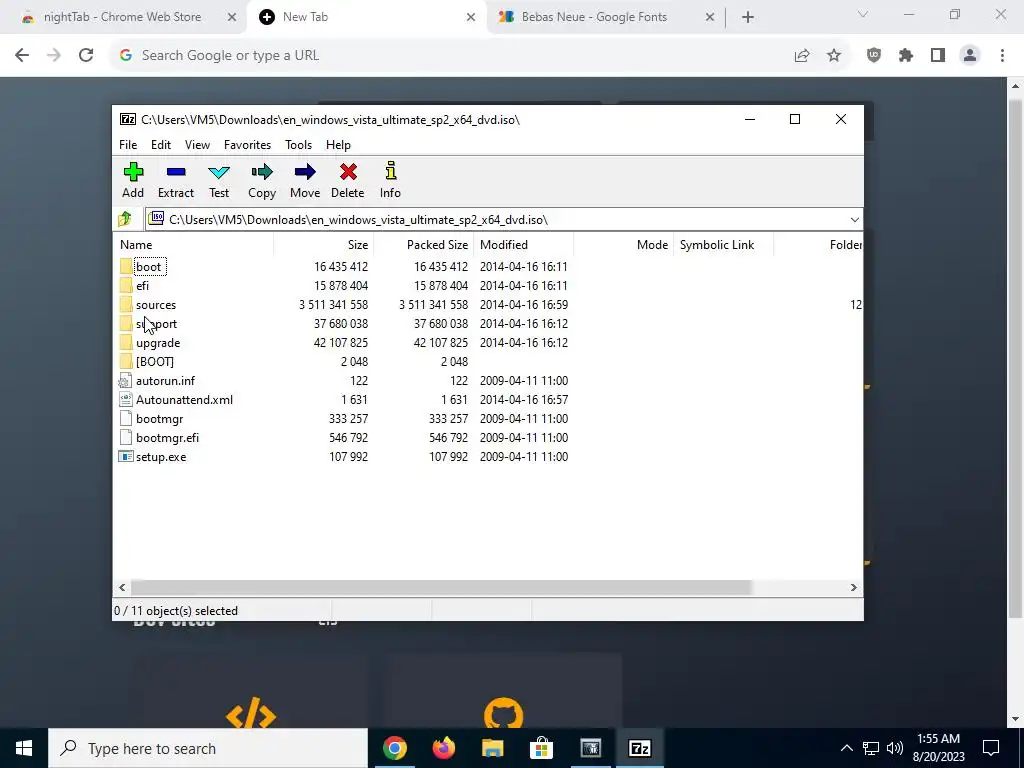Image resolution: width=1024 pixels, height=768 pixels.
Task: Select the sources folder icon
Action: click(x=126, y=304)
